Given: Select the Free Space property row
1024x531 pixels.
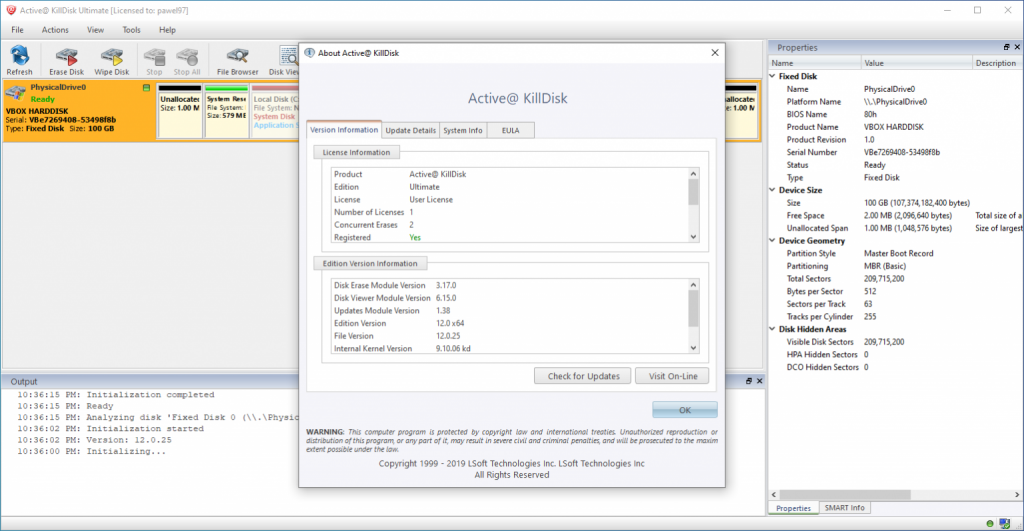Looking at the screenshot, I should click(895, 216).
